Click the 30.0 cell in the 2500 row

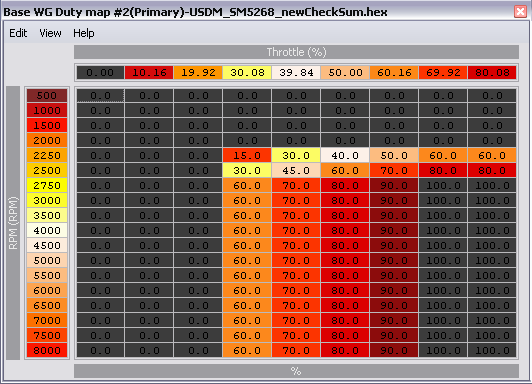(247, 171)
